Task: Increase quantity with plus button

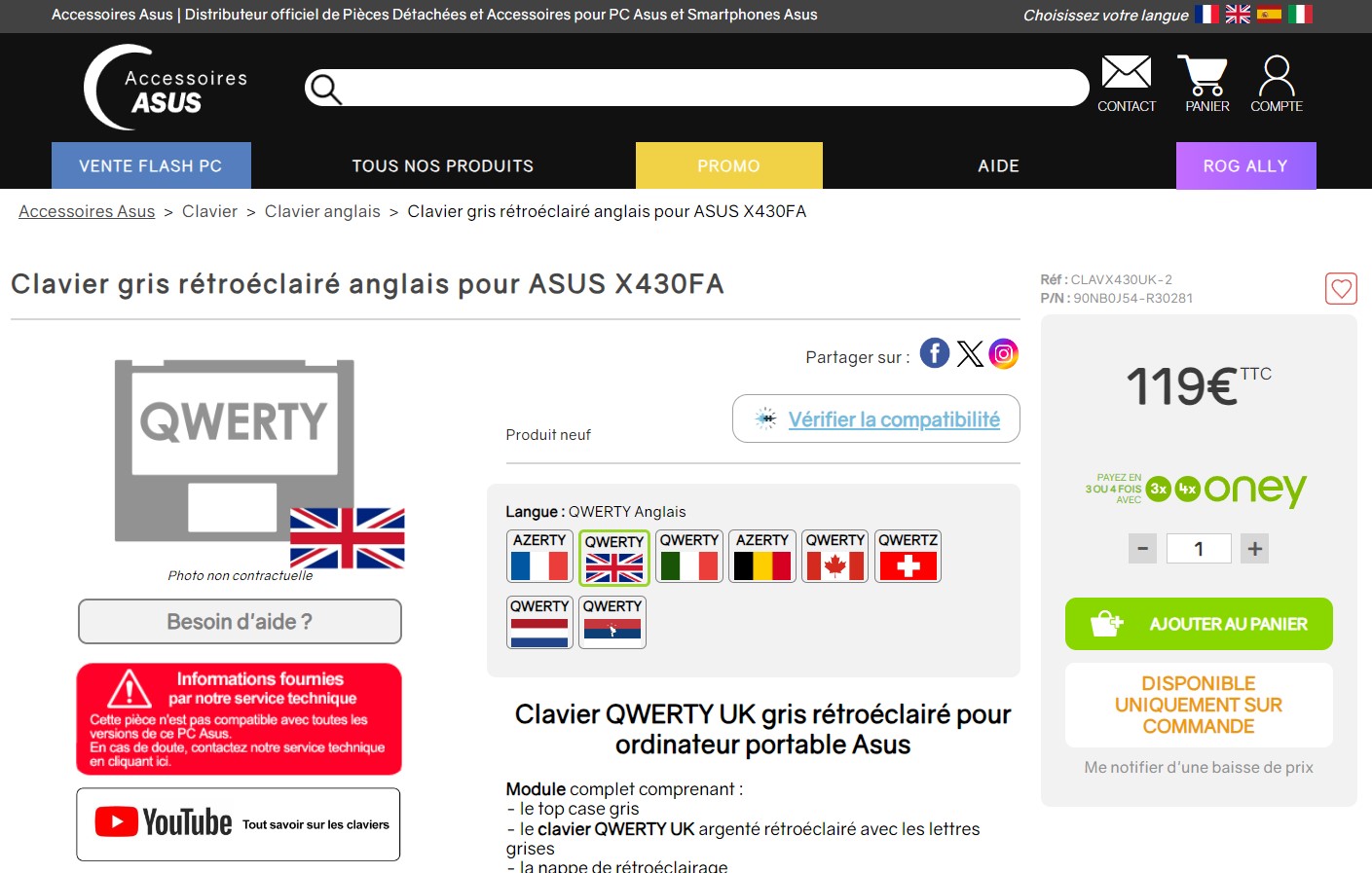Action: click(1255, 549)
